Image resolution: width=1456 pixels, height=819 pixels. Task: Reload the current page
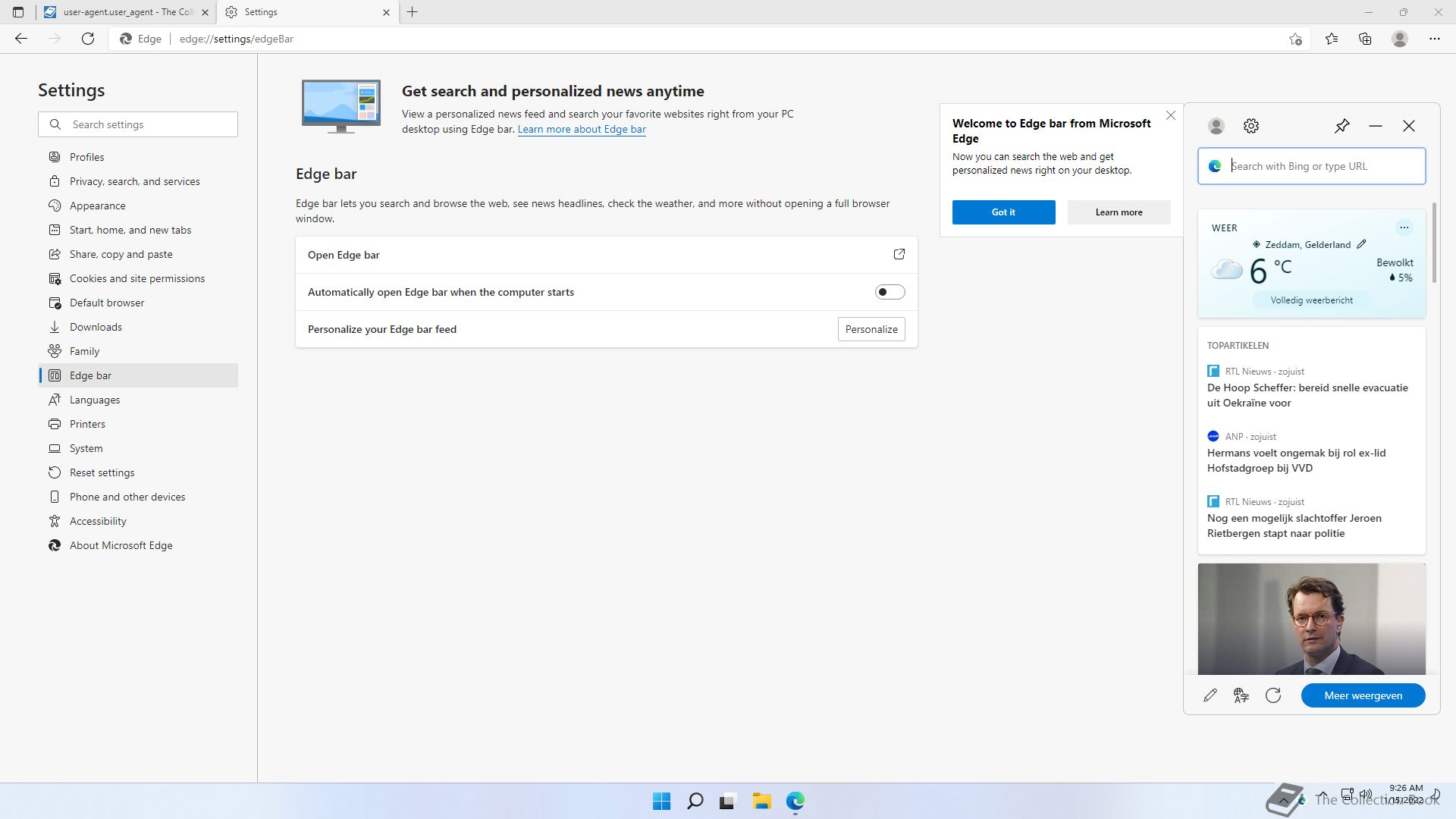[88, 39]
